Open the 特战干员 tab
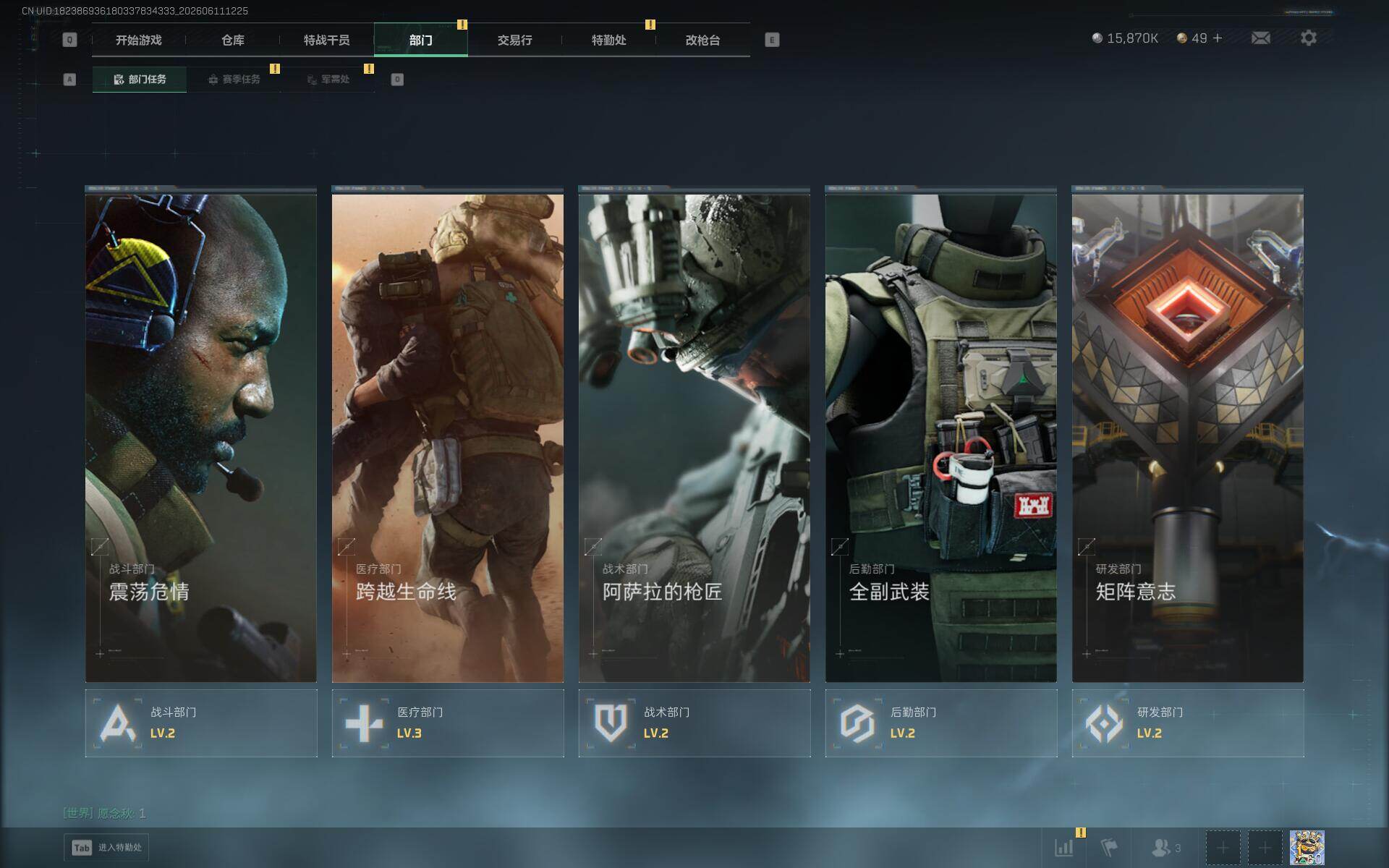Screen dimensions: 1389x868 click(326, 40)
